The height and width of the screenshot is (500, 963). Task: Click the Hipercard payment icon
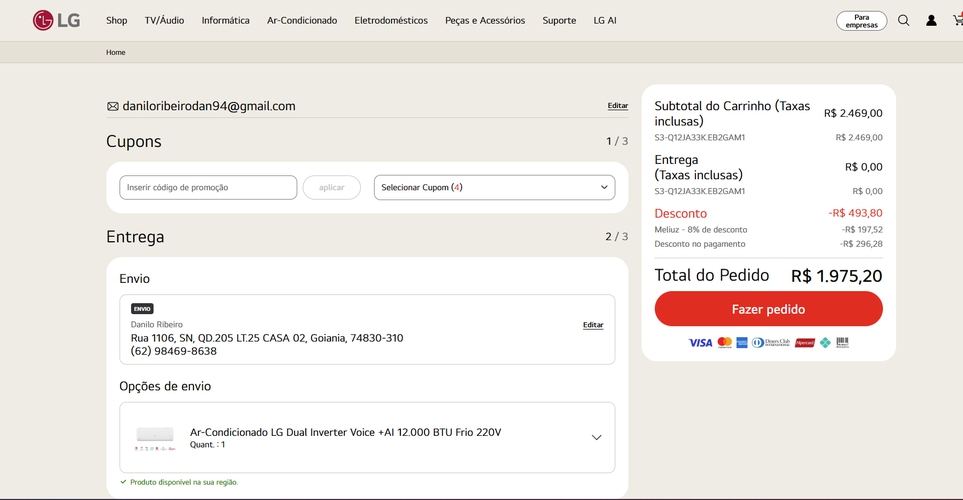(805, 343)
